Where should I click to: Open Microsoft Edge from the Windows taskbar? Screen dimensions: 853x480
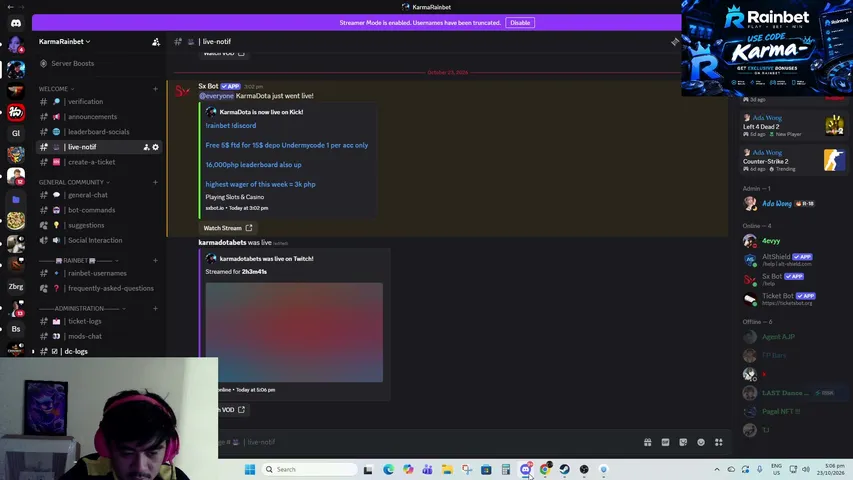tap(388, 469)
